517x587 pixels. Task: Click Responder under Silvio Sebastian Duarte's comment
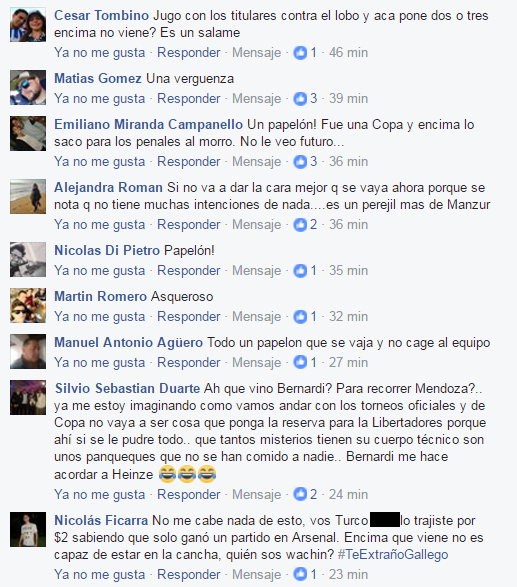(x=189, y=495)
